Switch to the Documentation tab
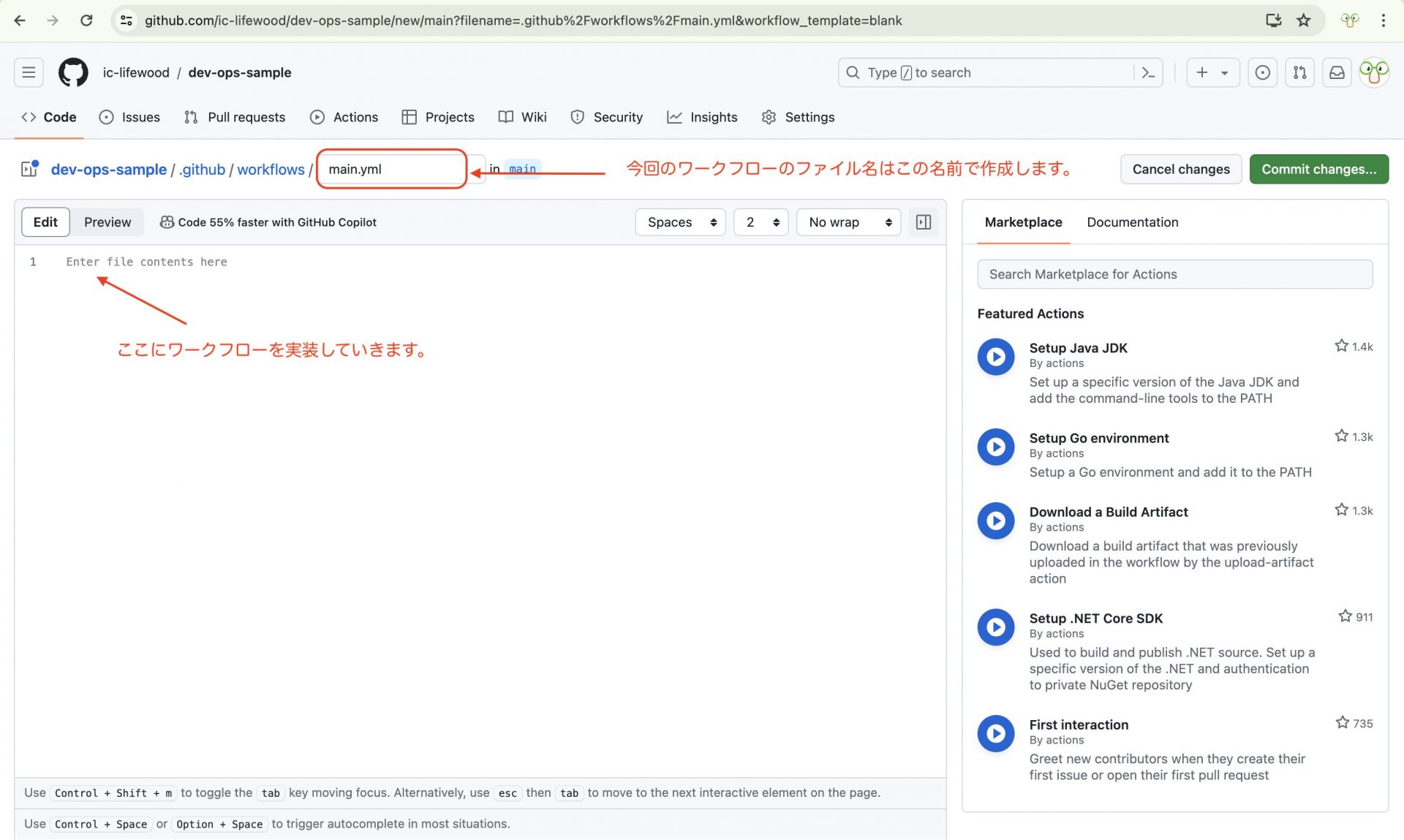Viewport: 1404px width, 840px height. coord(1132,222)
